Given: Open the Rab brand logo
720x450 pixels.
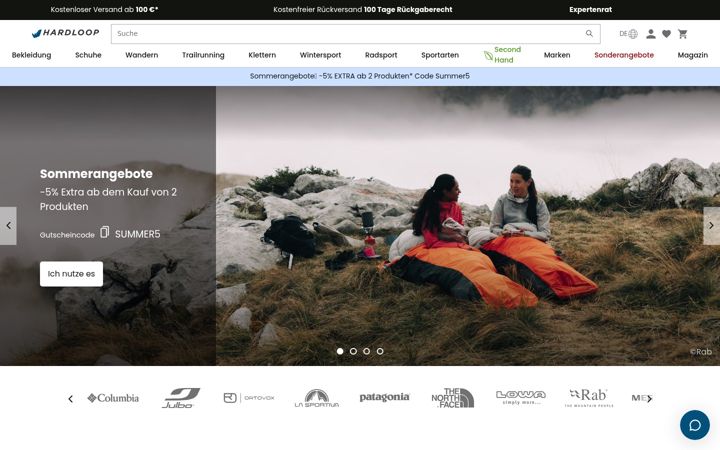Looking at the screenshot, I should pos(589,398).
